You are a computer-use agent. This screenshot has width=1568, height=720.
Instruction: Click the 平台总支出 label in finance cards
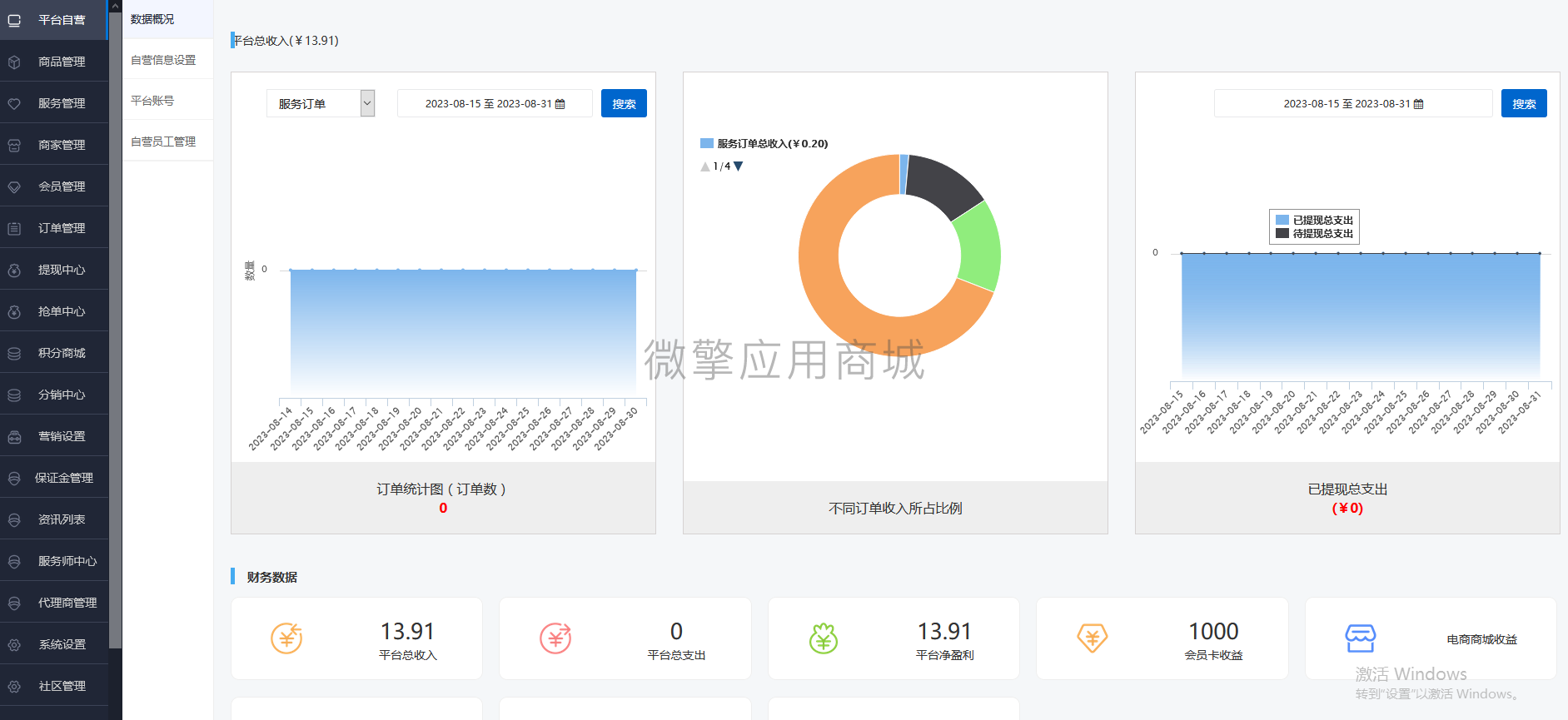(x=676, y=655)
